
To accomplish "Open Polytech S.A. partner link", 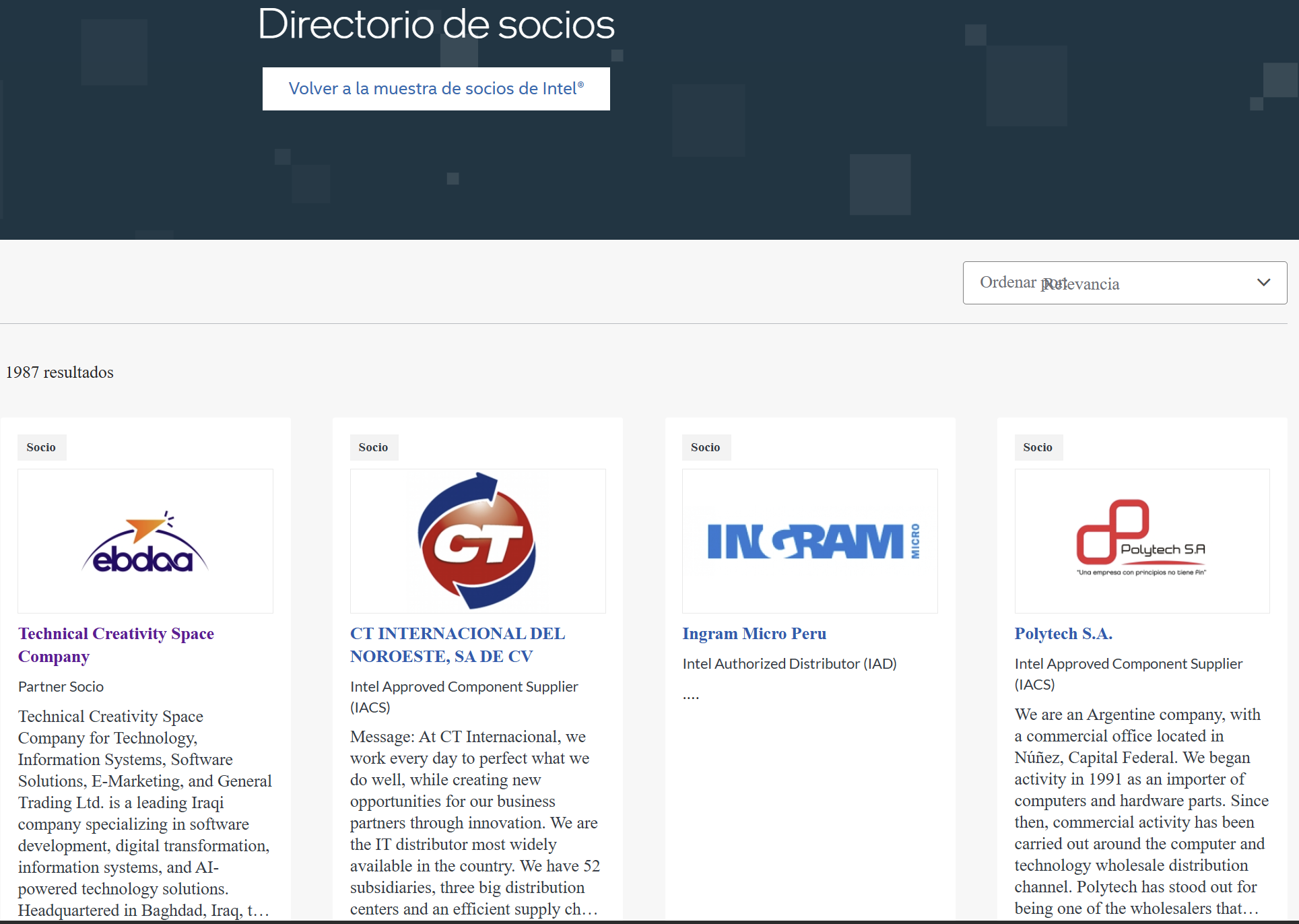I will coord(1063,634).
